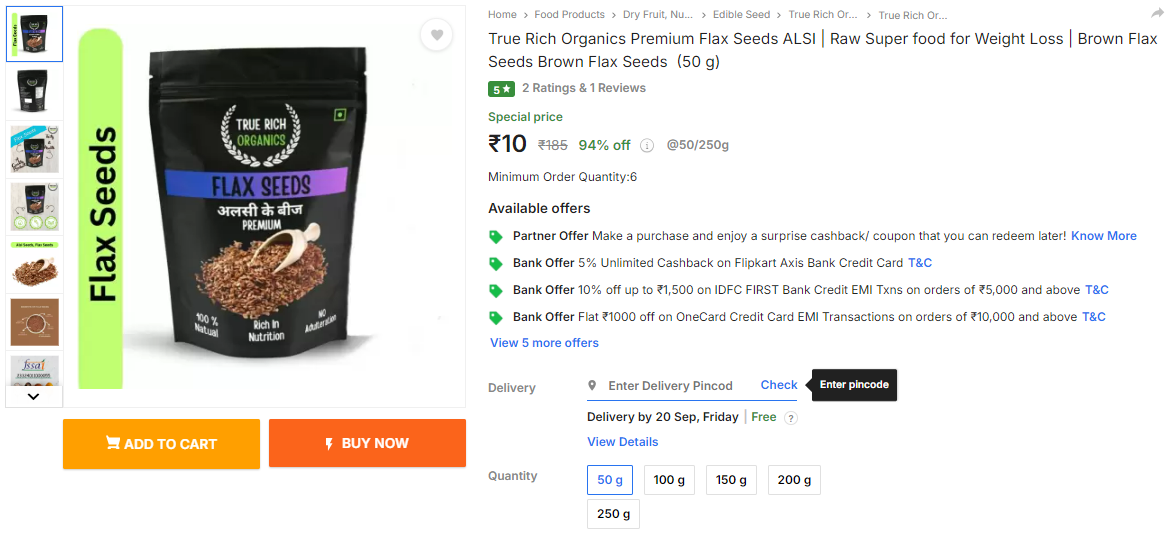
Task: Add product to wishlist heart icon
Action: (437, 34)
